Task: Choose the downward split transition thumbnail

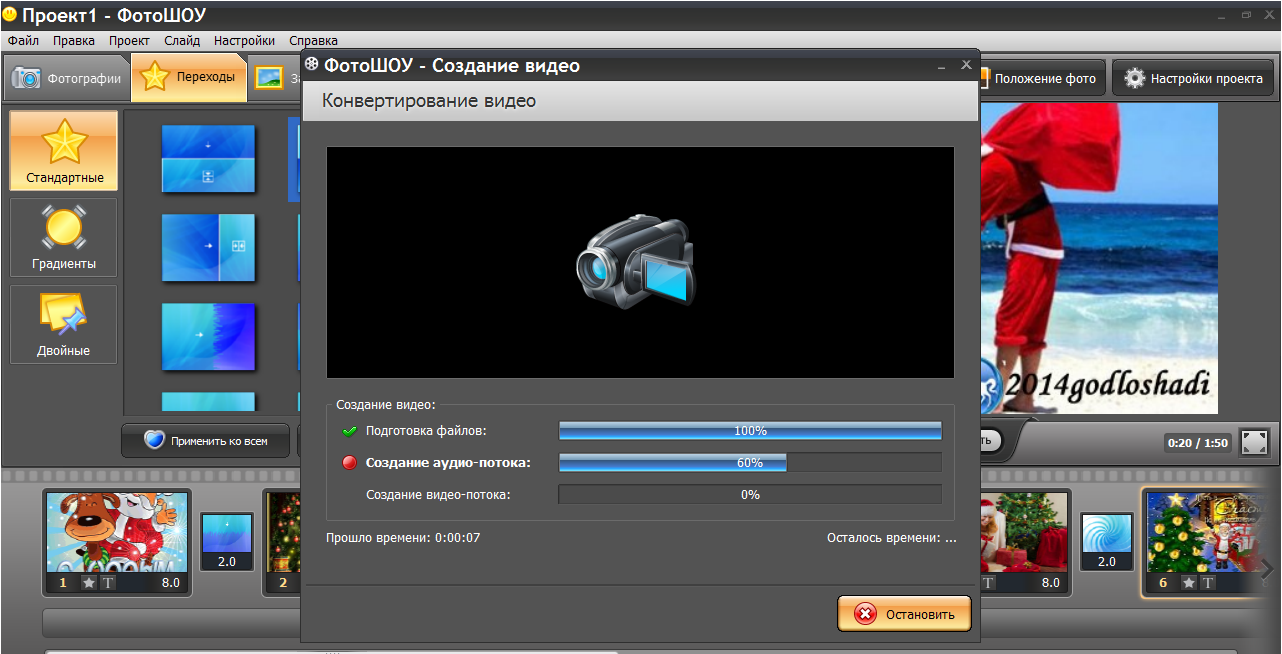Action: (x=209, y=158)
